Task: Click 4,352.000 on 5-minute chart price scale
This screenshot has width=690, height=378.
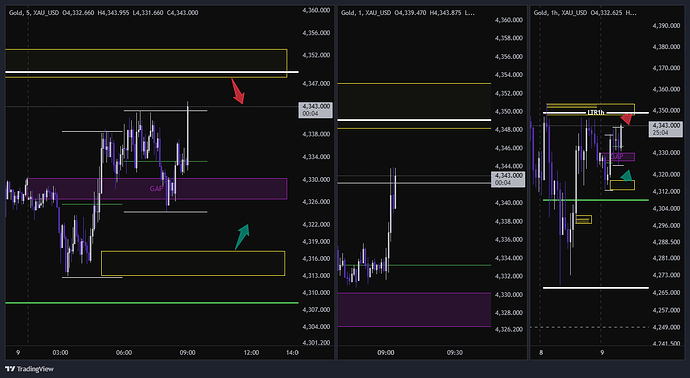Action: [316, 55]
